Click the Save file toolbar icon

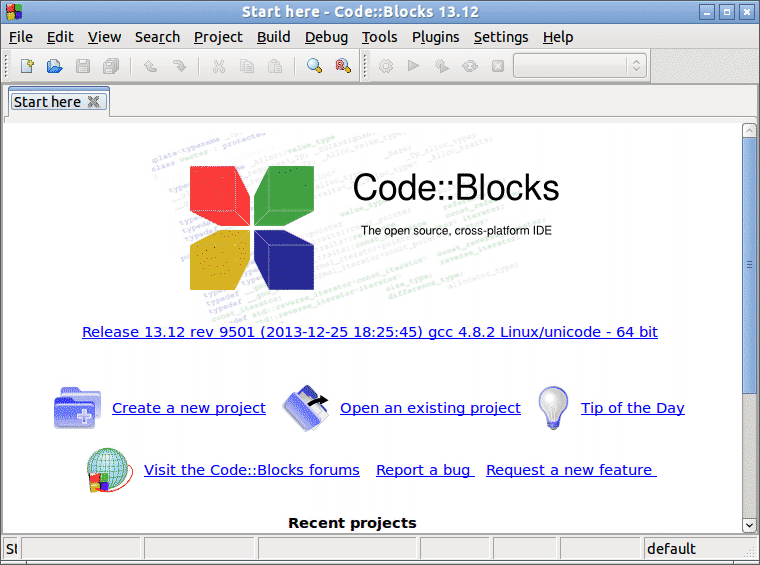pyautogui.click(x=83, y=66)
